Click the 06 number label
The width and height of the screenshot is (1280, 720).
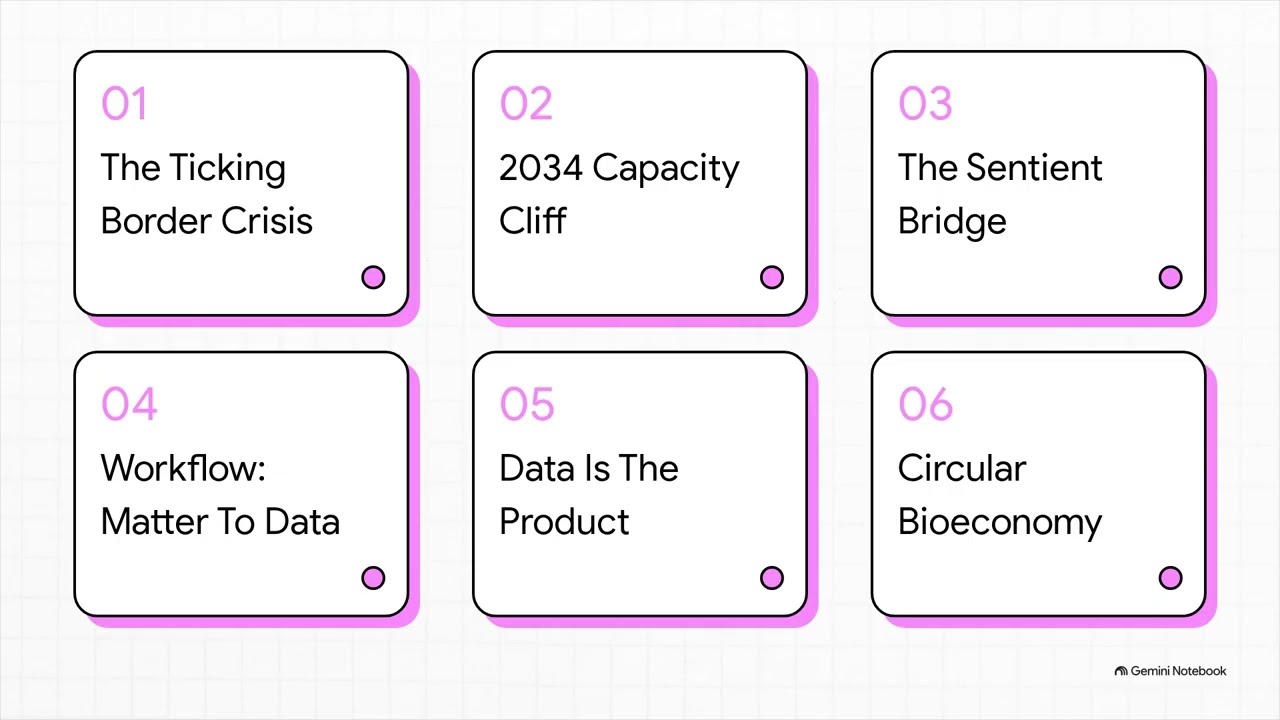[x=926, y=405]
